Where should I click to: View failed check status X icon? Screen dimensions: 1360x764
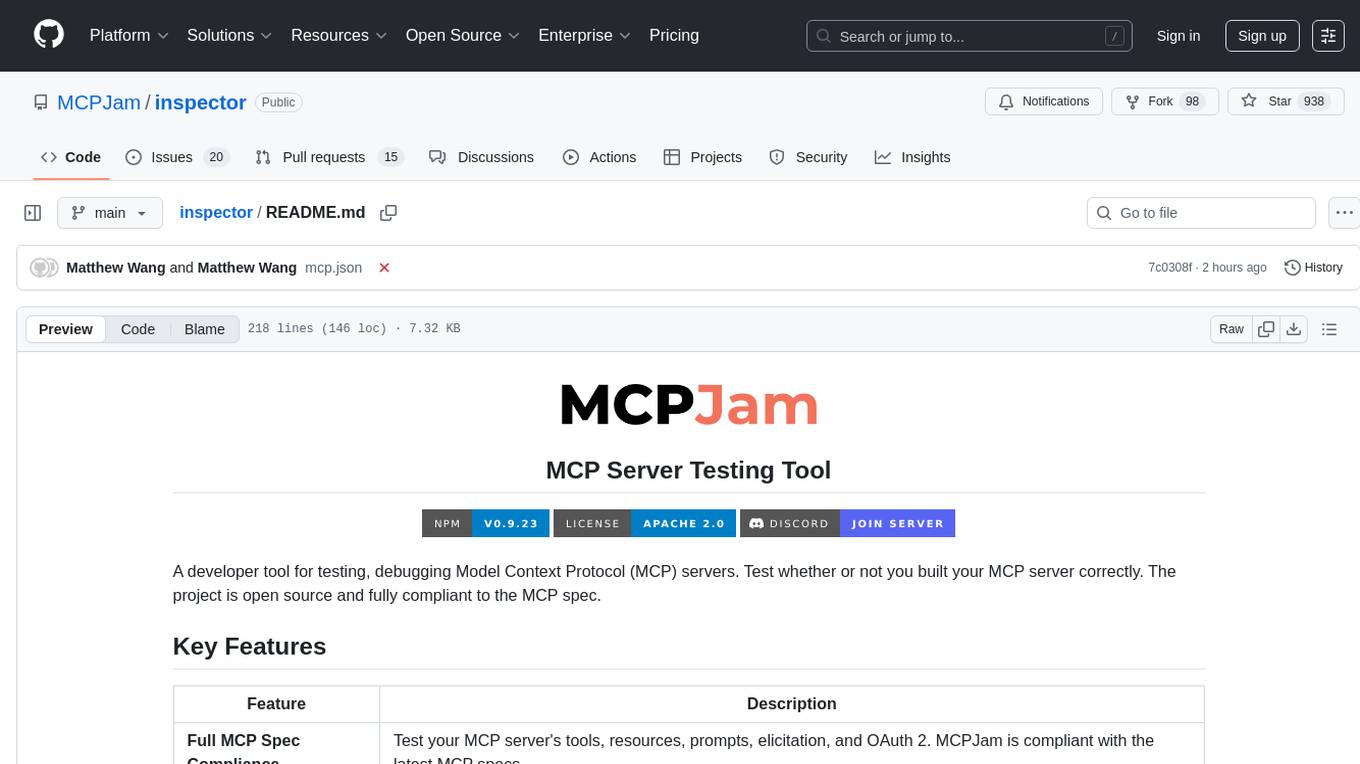tap(384, 268)
